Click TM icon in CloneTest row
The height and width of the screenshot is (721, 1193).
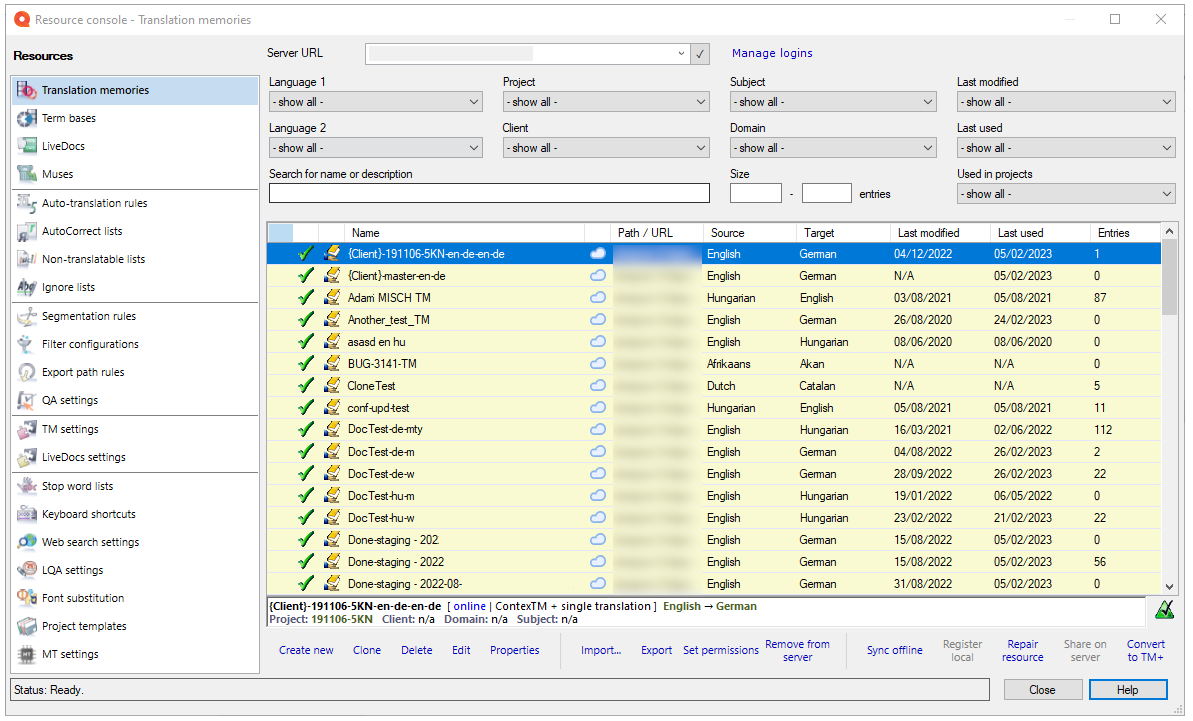click(332, 386)
